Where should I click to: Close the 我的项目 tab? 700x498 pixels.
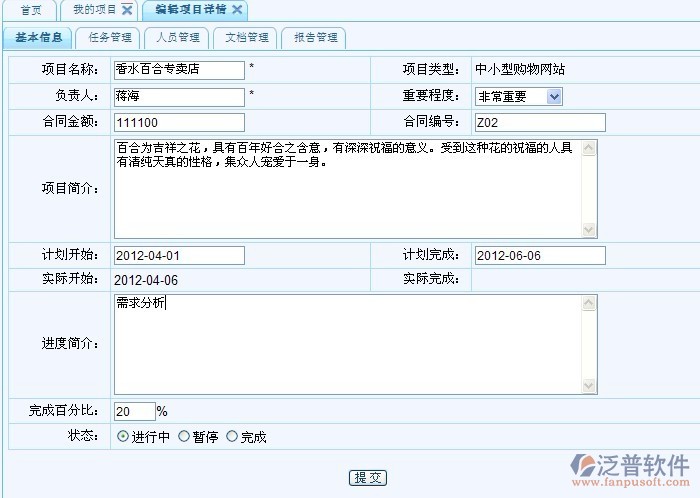pyautogui.click(x=127, y=10)
